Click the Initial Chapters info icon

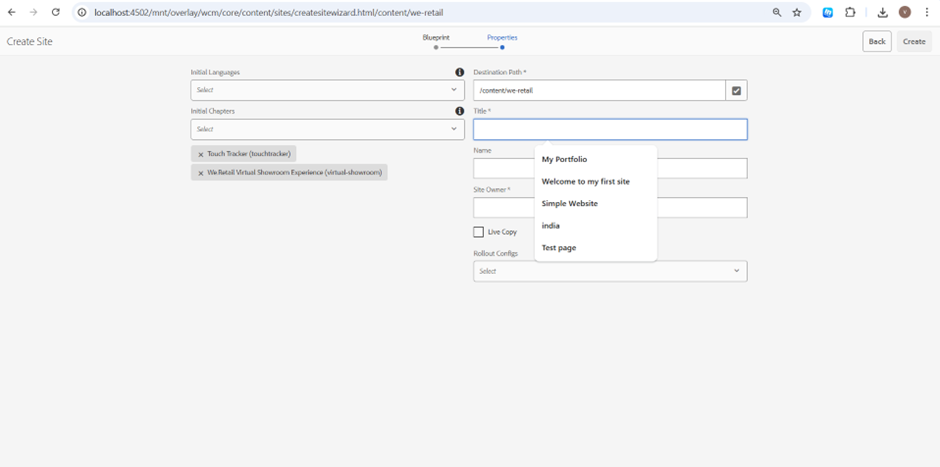[x=459, y=111]
